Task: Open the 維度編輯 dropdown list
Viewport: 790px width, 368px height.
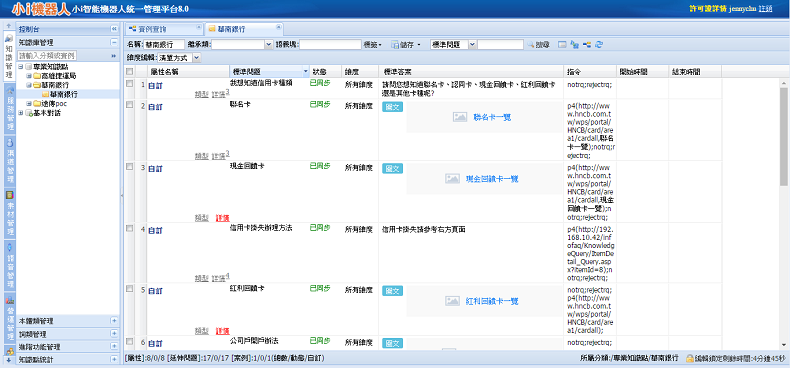Action: (x=179, y=58)
